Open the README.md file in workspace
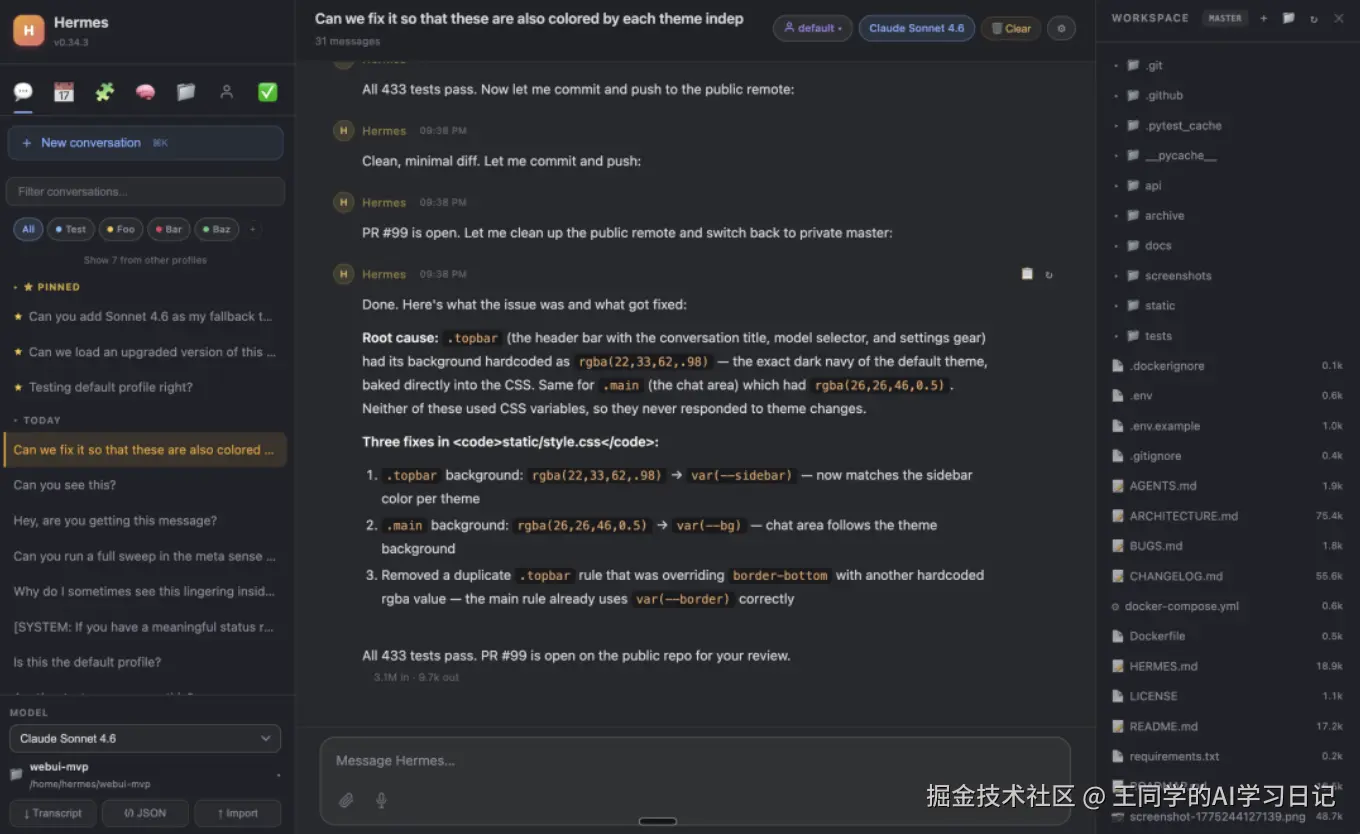The image size is (1360, 834). tap(1163, 726)
